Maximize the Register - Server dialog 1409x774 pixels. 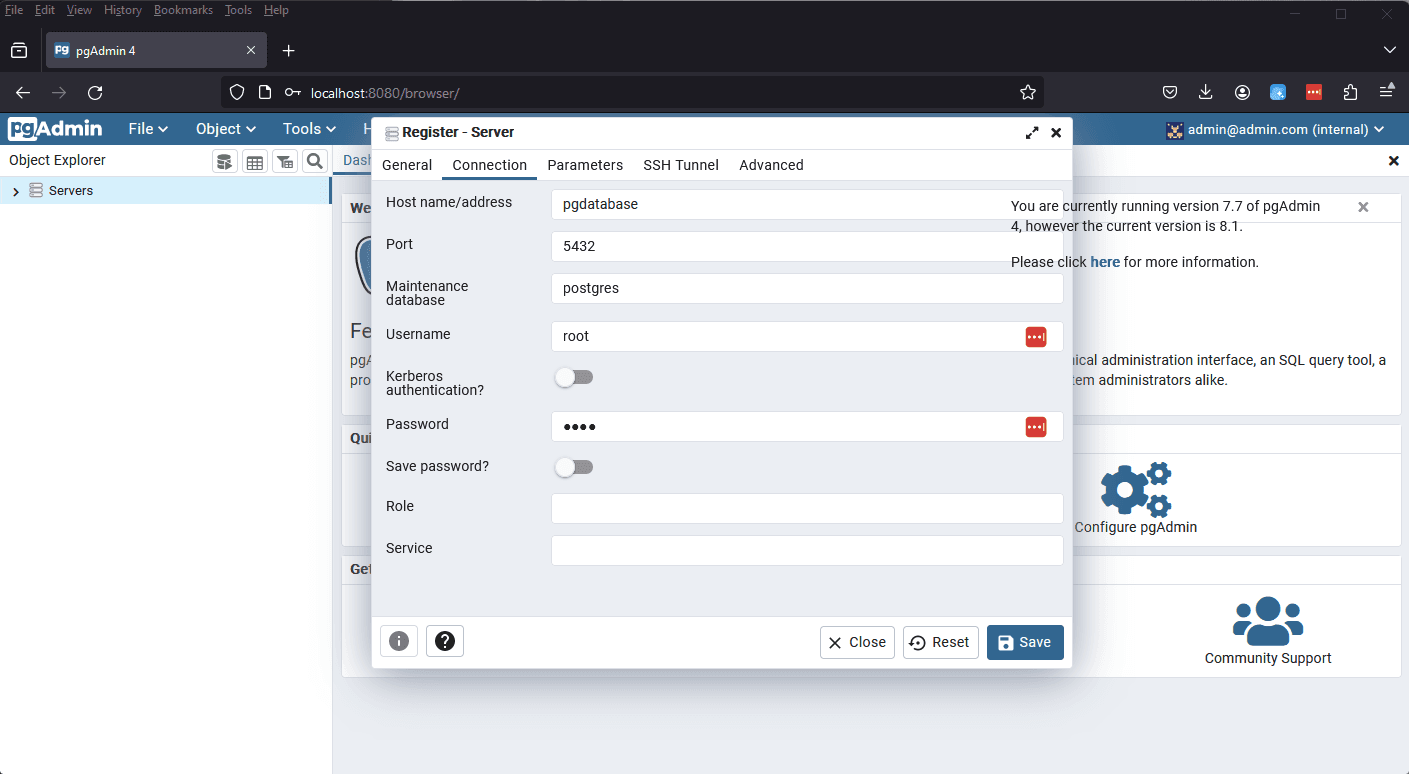tap(1032, 132)
